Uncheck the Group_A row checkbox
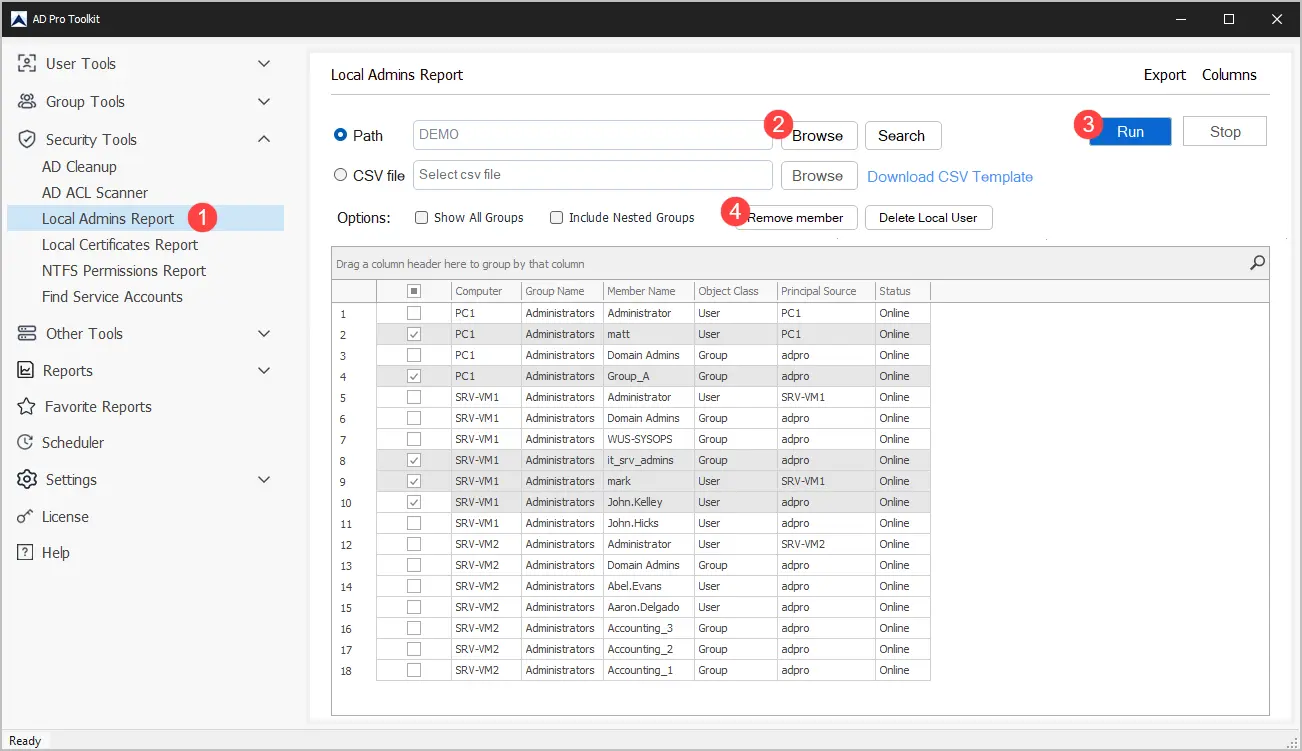 pyautogui.click(x=414, y=376)
